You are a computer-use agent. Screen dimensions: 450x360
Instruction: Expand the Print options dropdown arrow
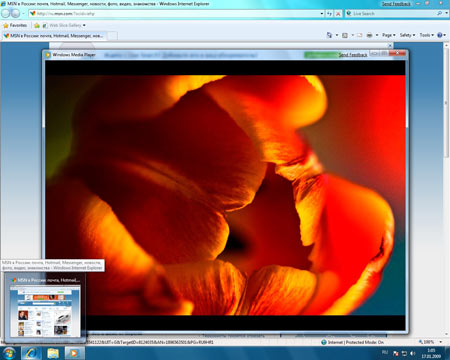377,35
